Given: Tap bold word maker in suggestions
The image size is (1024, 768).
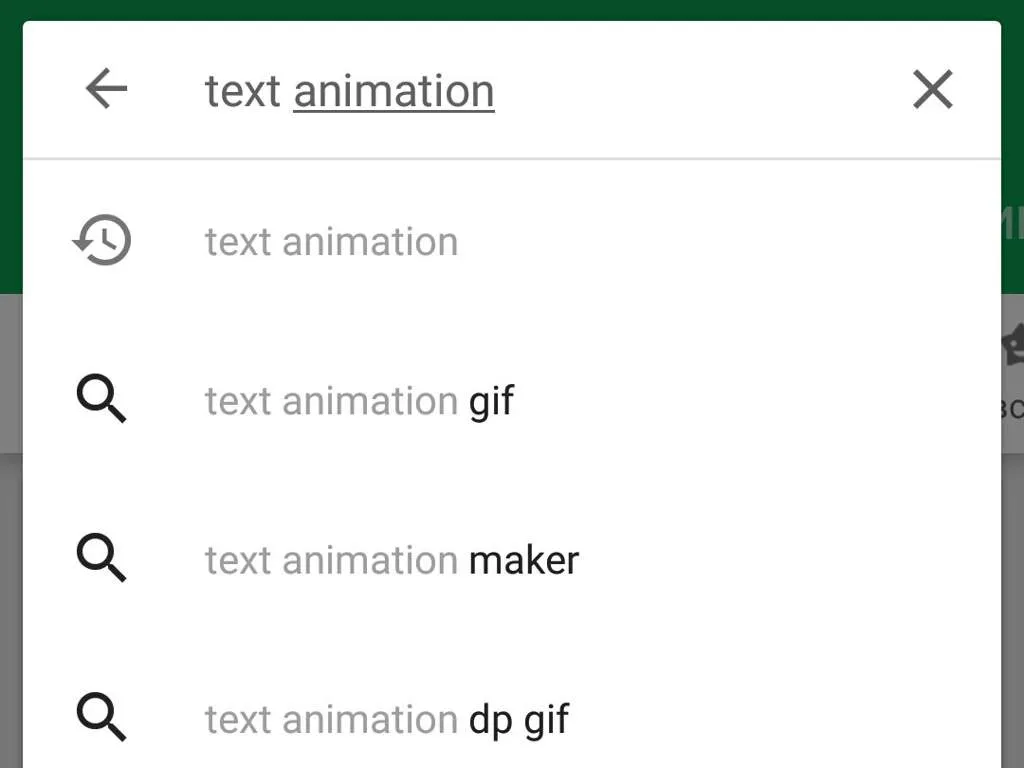Looking at the screenshot, I should pos(524,560).
